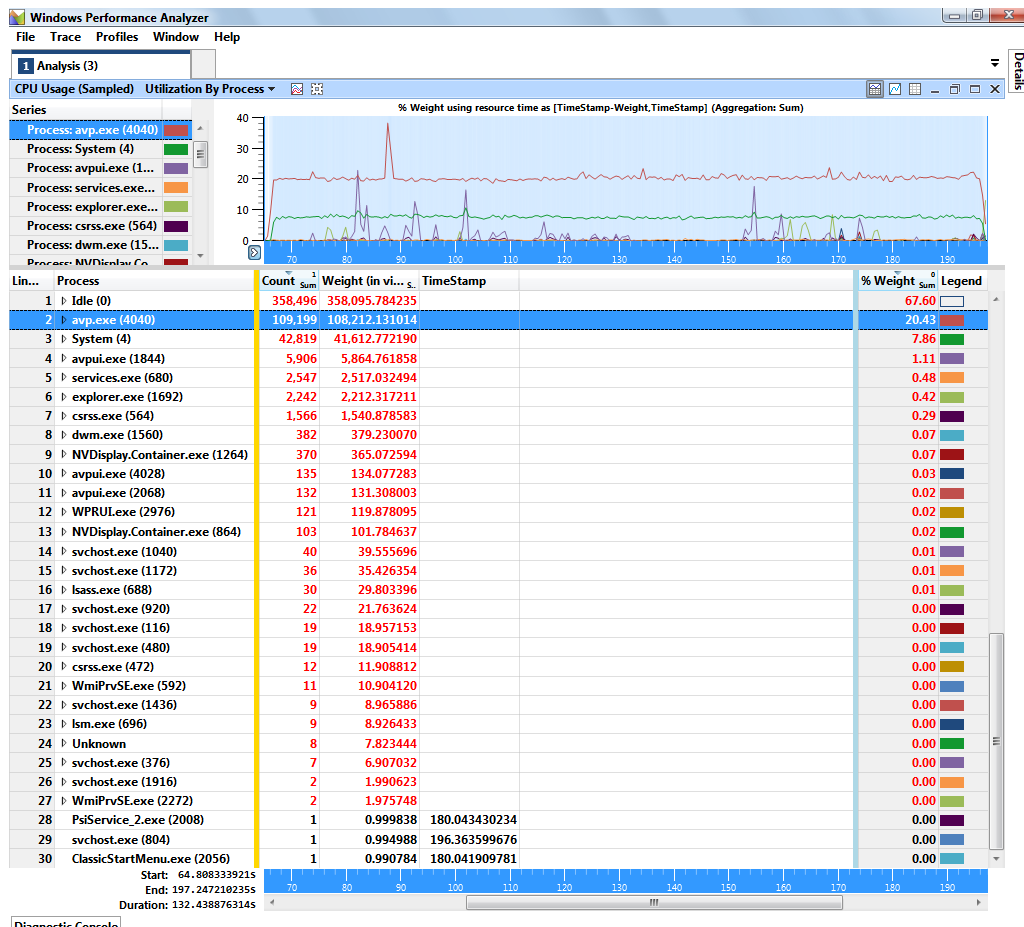This screenshot has height=927, width=1024.
Task: Sort by the % Weight column header
Action: [898, 281]
